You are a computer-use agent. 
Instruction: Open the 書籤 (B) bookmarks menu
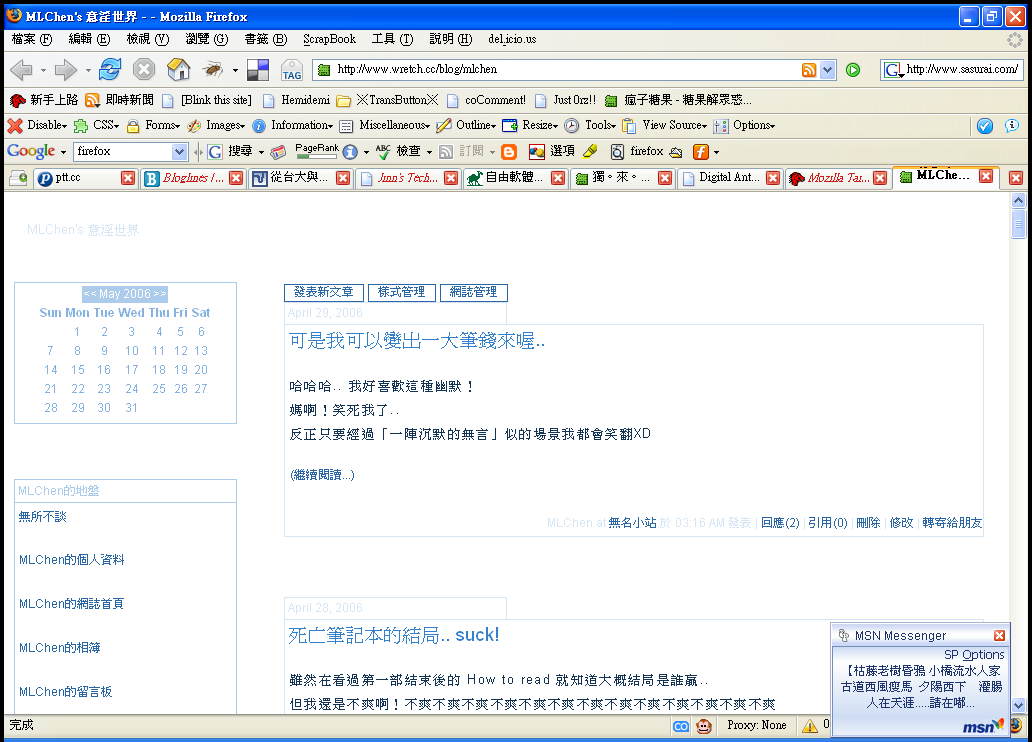click(x=266, y=40)
